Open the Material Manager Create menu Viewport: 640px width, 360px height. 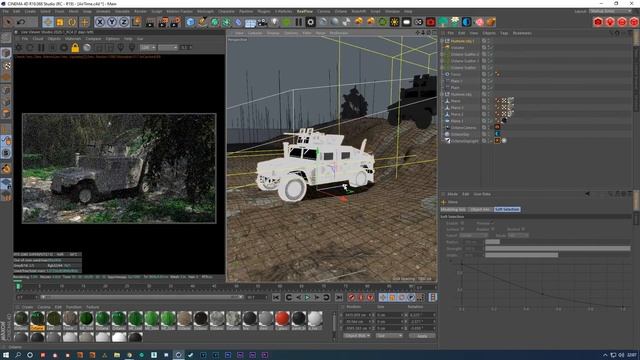(27, 307)
